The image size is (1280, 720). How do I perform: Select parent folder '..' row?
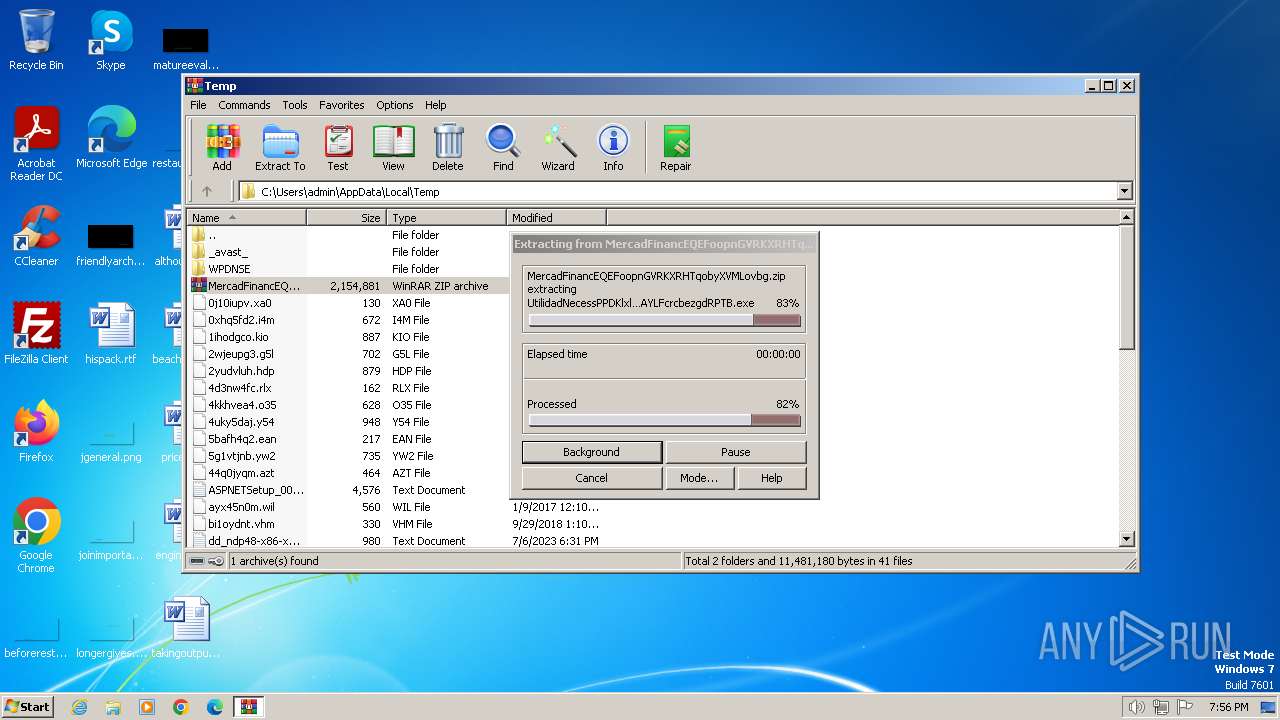pos(348,235)
